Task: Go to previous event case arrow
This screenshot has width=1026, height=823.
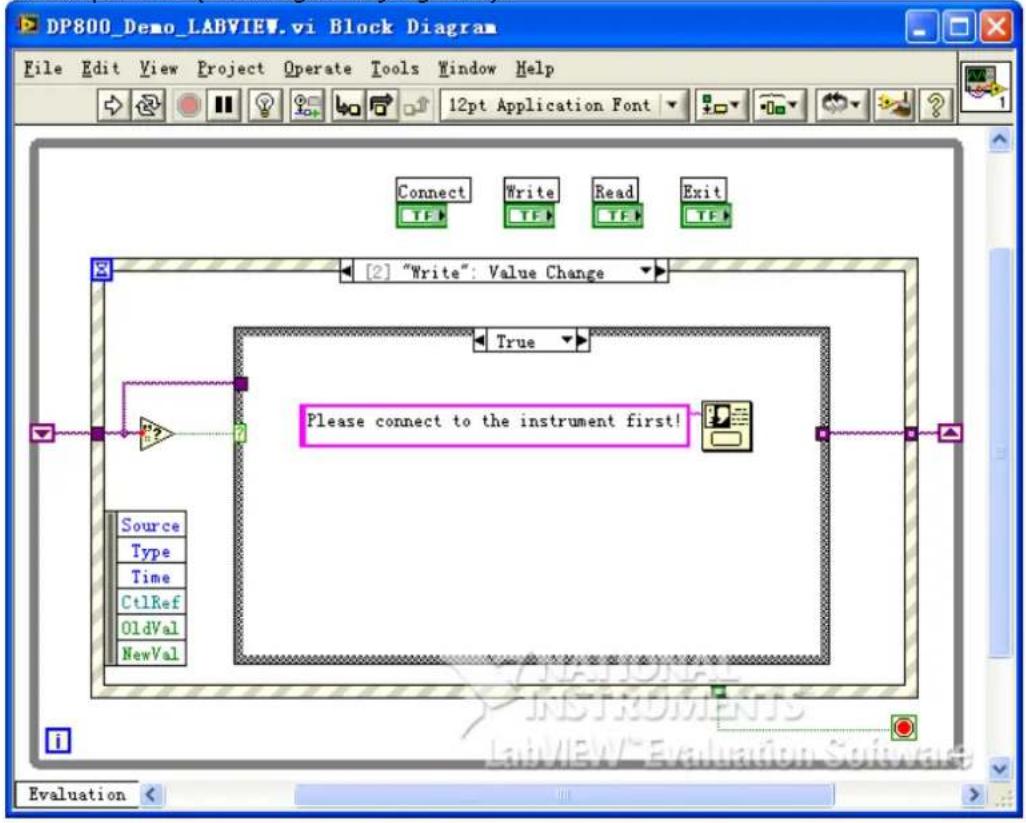Action: 346,271
